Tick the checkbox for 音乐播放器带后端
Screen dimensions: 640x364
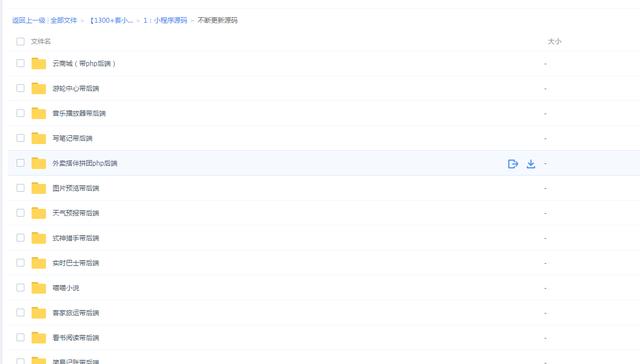click(20, 113)
